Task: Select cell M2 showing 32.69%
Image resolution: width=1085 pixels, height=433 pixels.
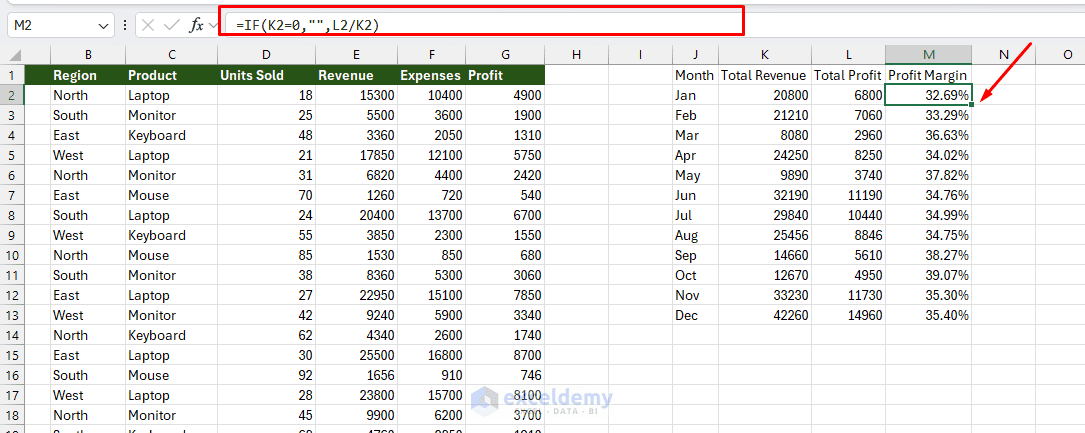Action: point(929,95)
